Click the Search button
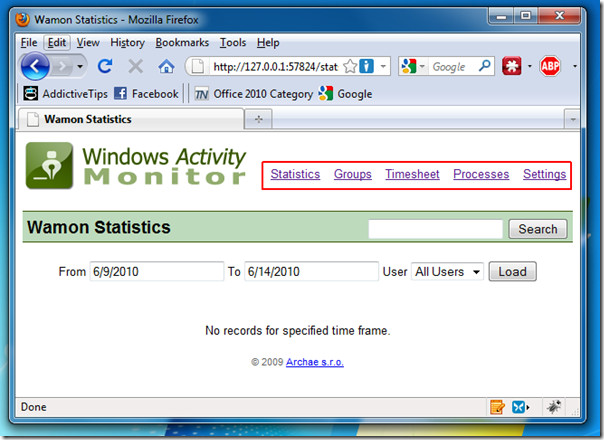 pos(538,229)
